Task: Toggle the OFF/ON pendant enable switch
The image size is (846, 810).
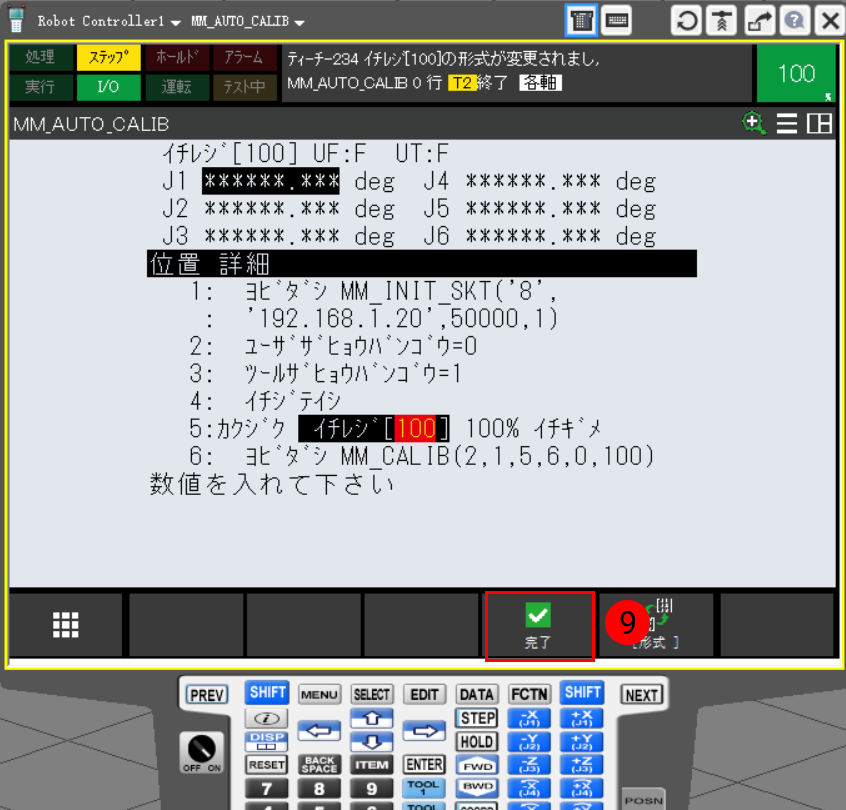Action: point(202,752)
